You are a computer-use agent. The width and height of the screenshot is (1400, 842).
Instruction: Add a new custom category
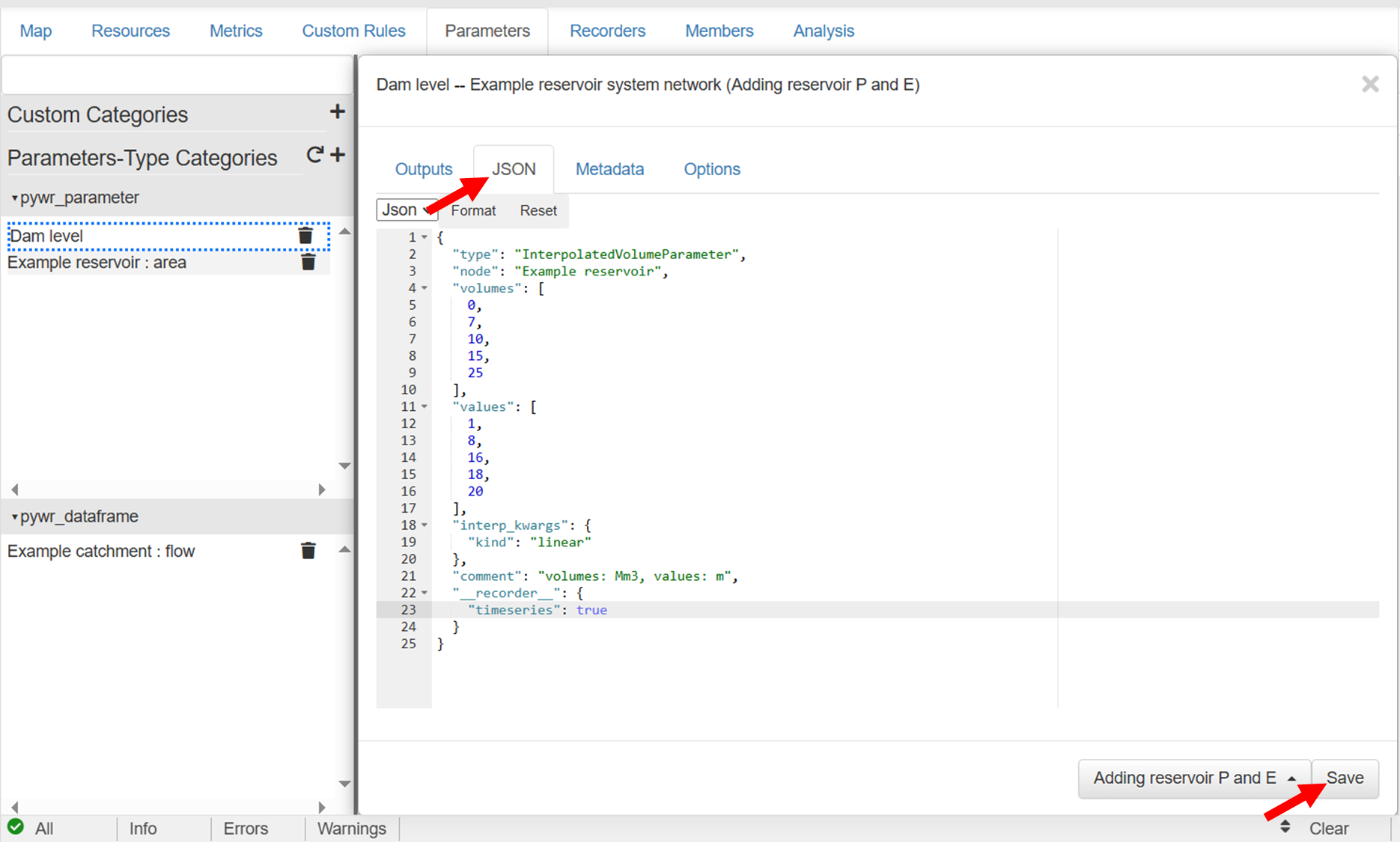[337, 112]
